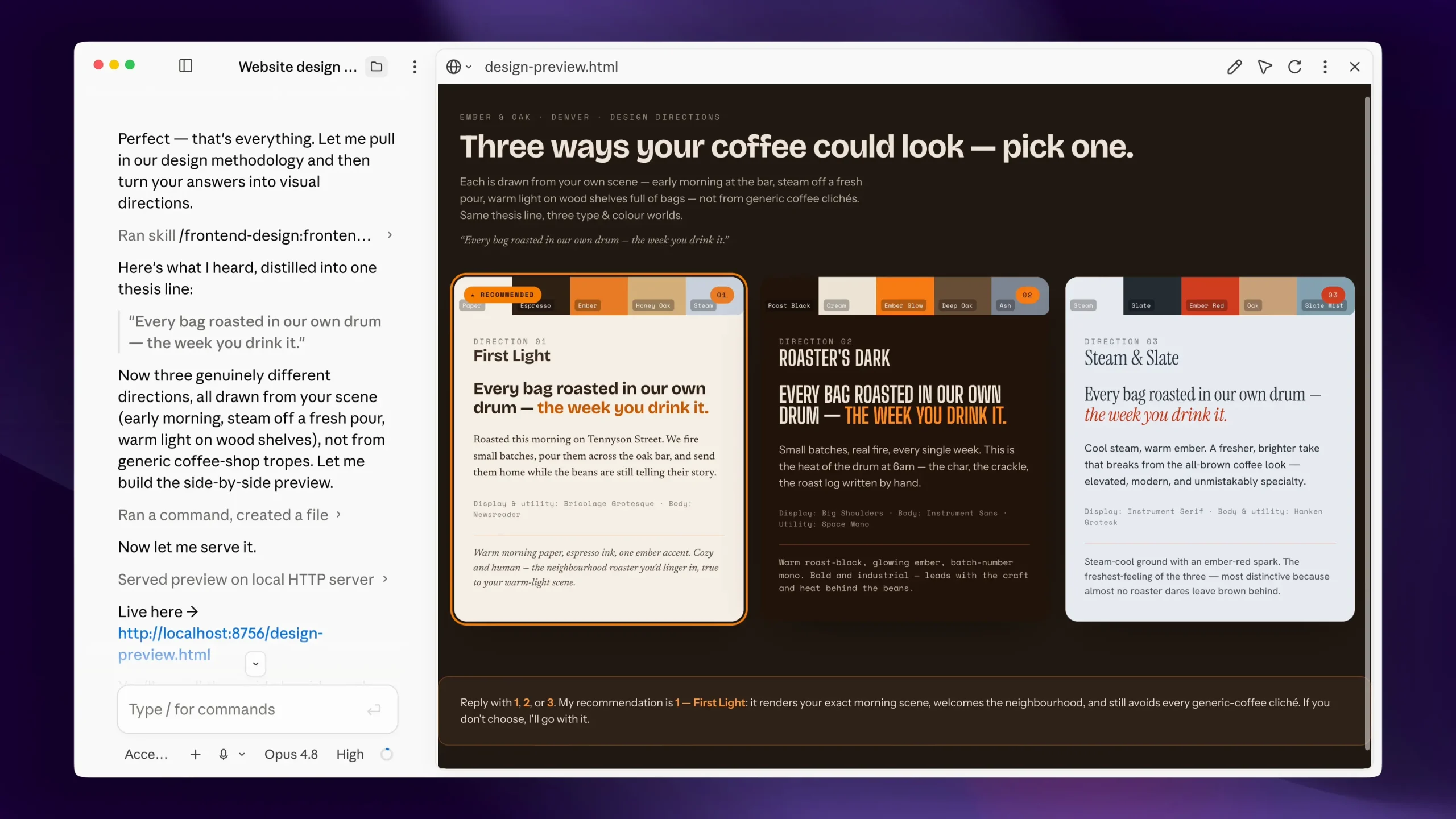Click the Website design conversation title
Screen dimensions: 1456x819
click(297, 67)
